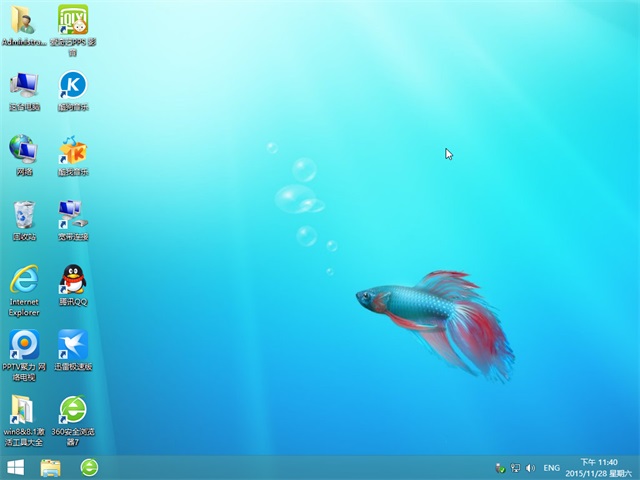640x480 pixels.
Task: Launch 360 Secure Browser 7 desktop shortcut
Action: [x=73, y=410]
